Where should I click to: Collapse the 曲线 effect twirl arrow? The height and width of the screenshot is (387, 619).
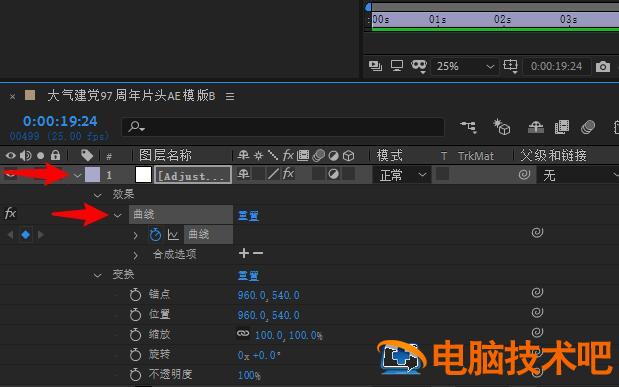coord(118,216)
